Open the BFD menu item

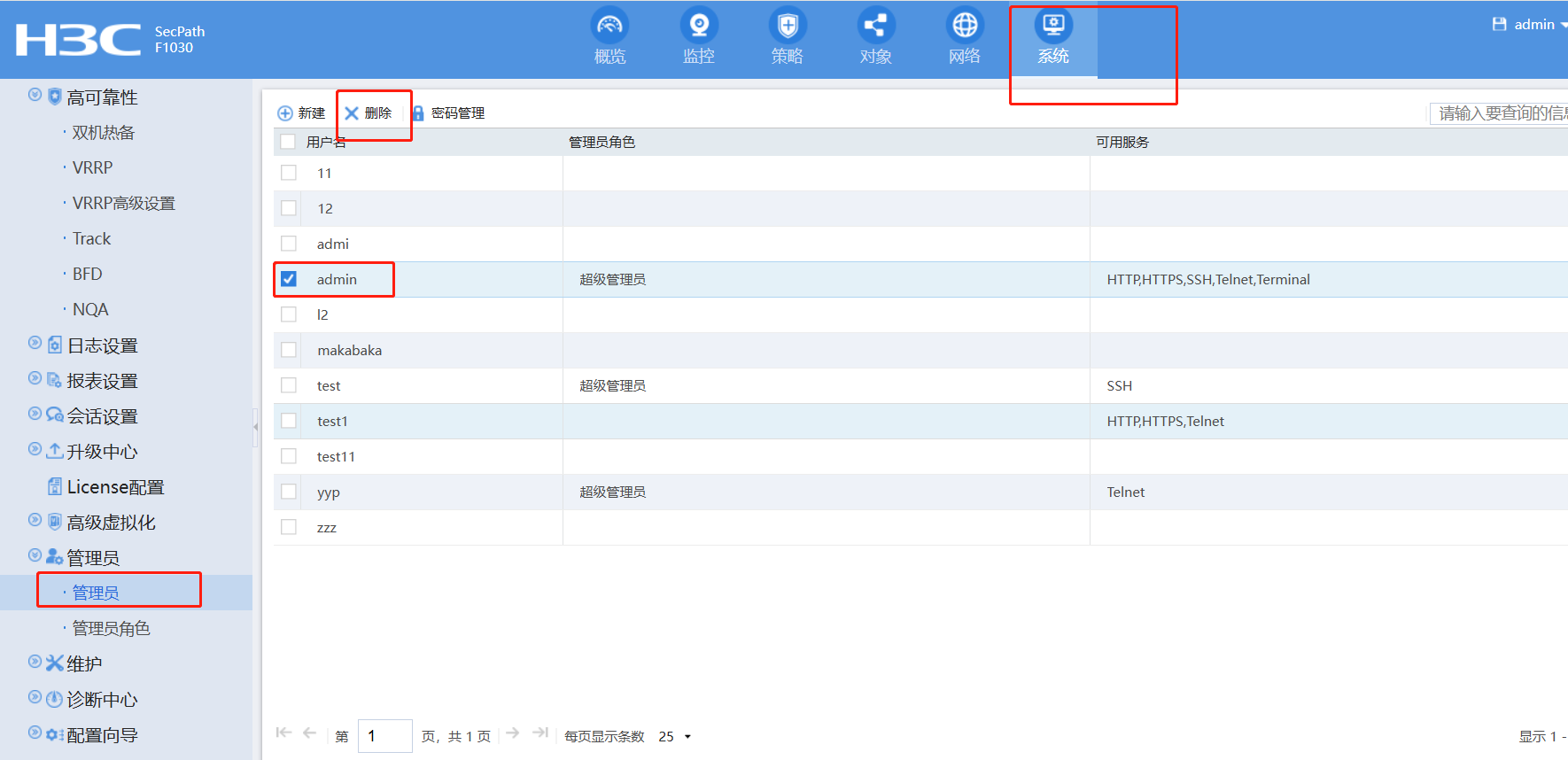click(88, 275)
